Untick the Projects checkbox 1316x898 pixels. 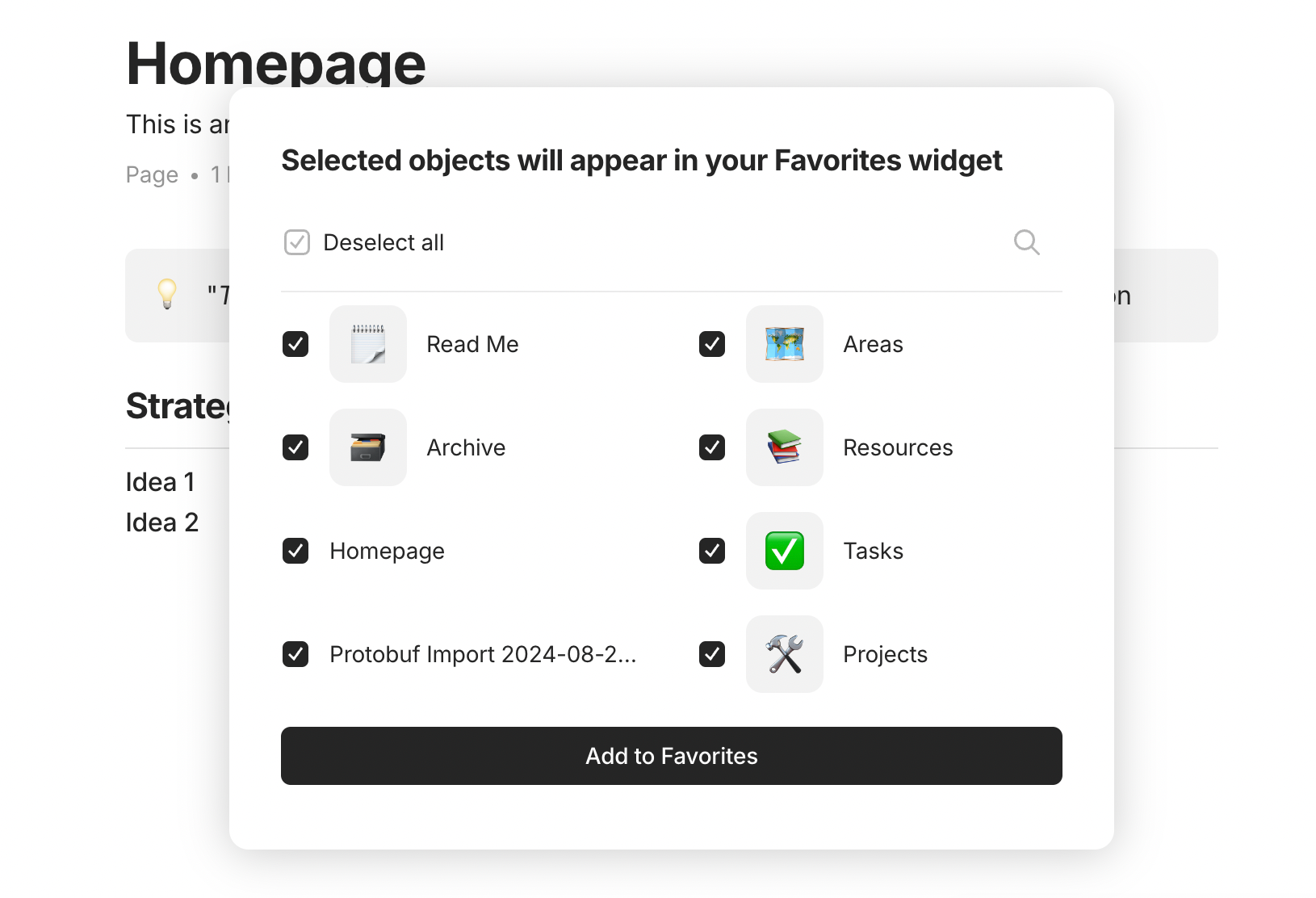click(712, 654)
